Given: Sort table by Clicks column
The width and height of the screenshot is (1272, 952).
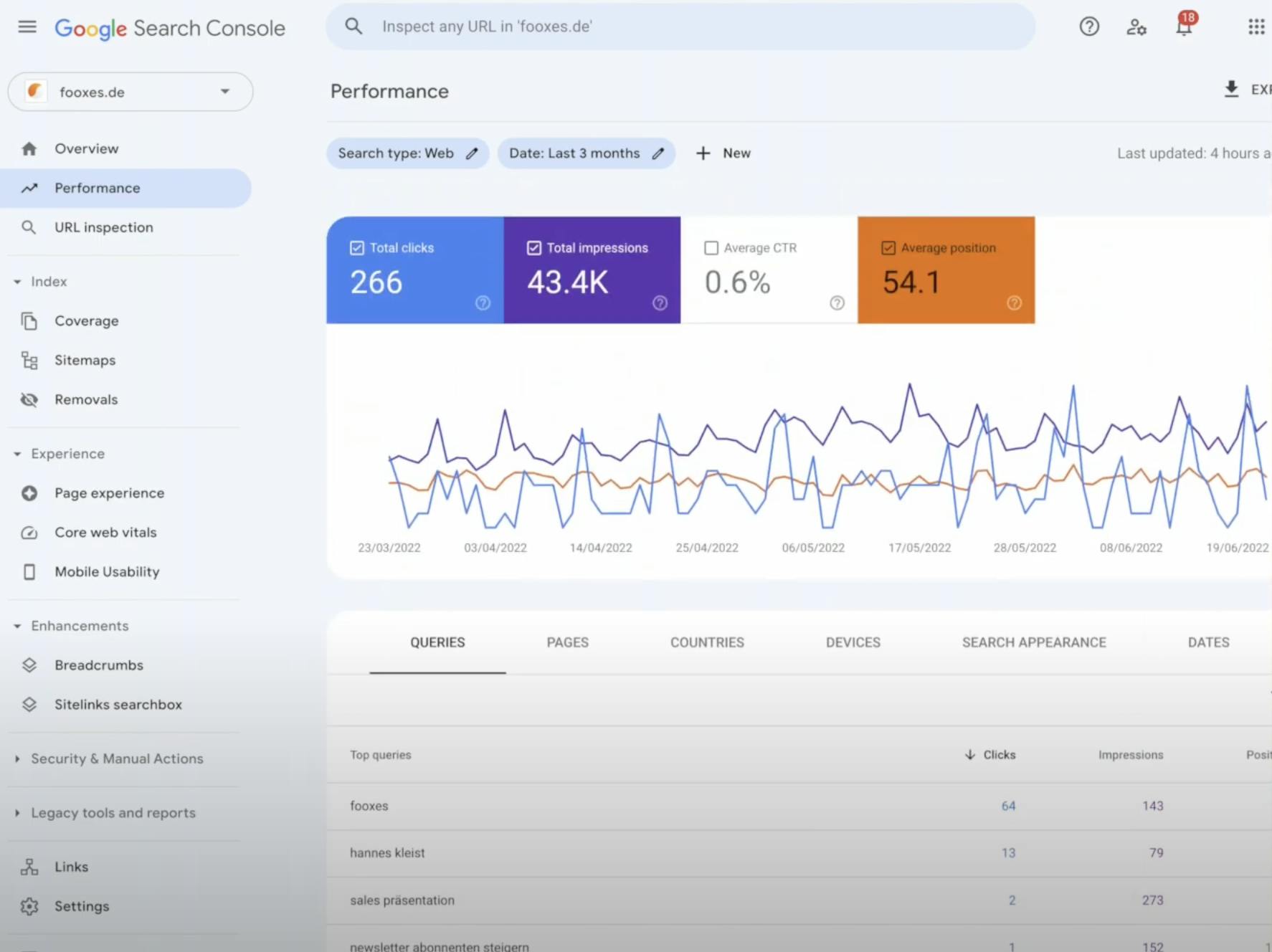Looking at the screenshot, I should (x=990, y=755).
